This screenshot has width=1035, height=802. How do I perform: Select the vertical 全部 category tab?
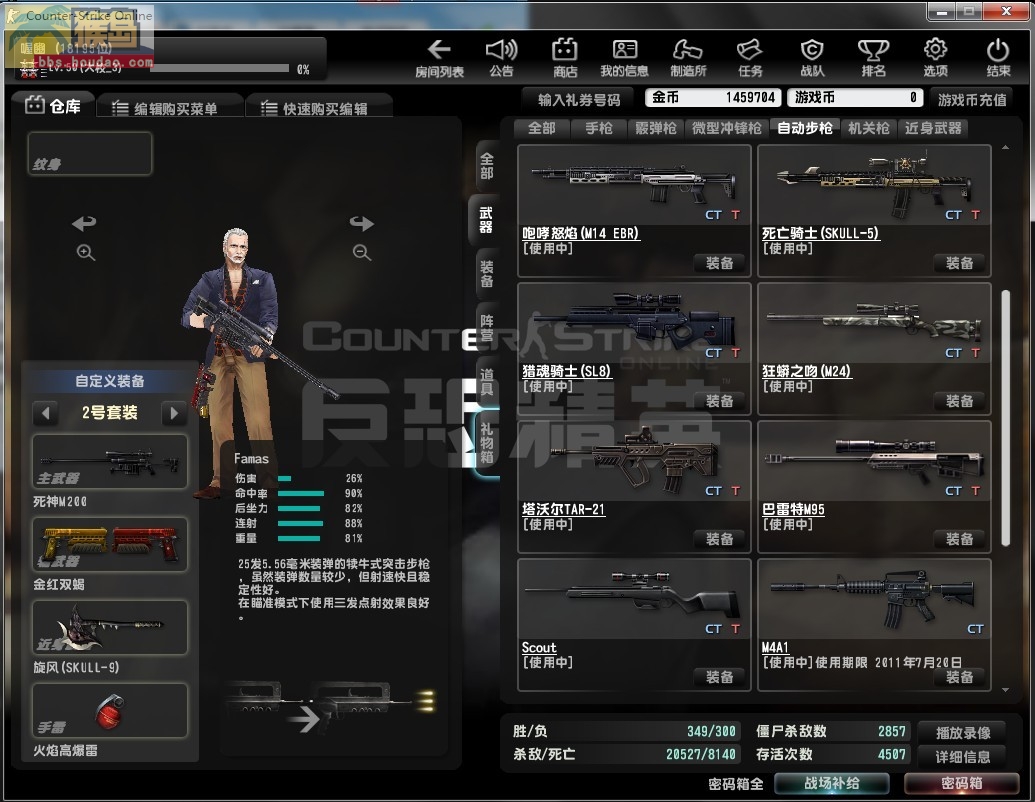[x=486, y=166]
